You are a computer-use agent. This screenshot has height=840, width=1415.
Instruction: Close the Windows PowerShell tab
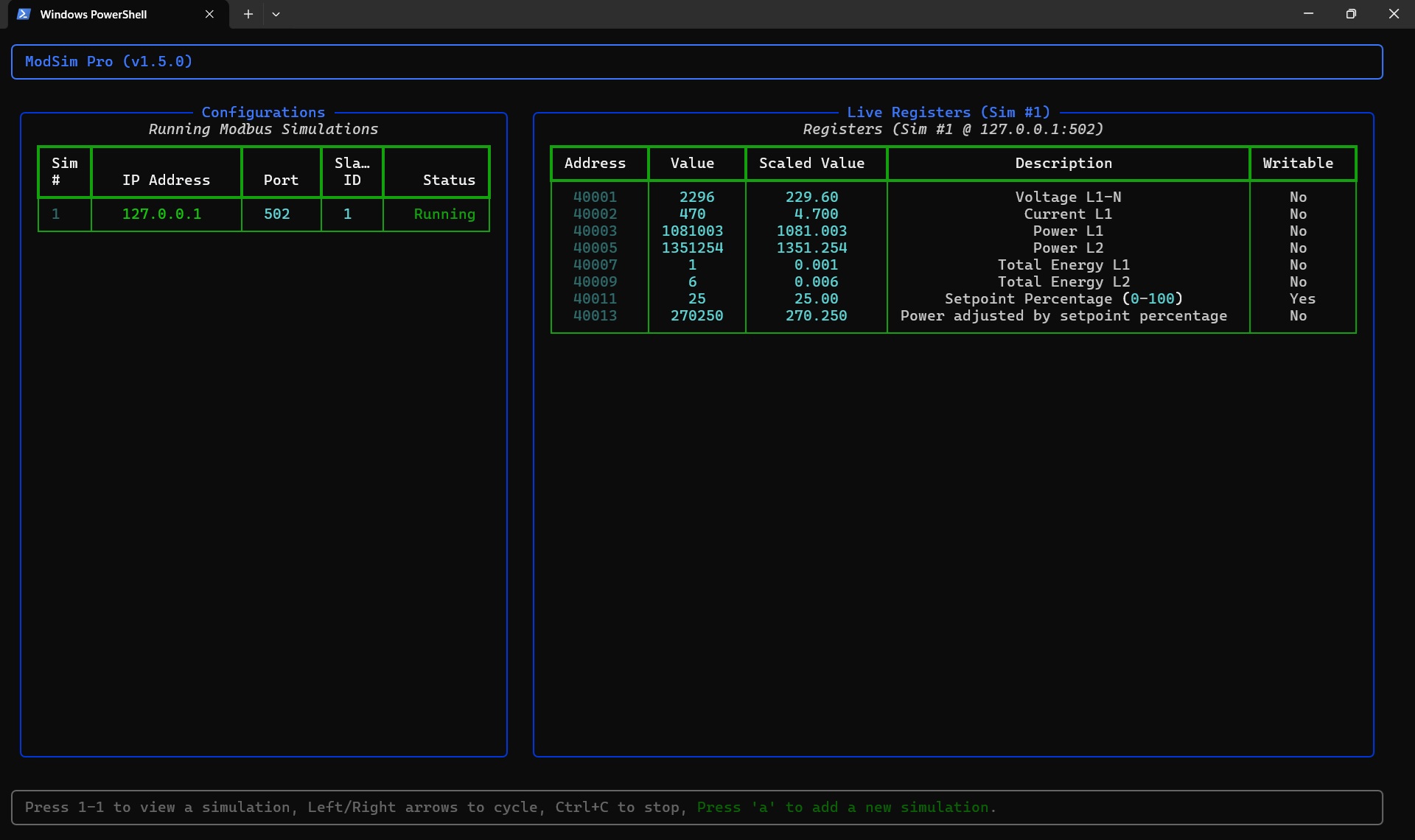tap(209, 14)
